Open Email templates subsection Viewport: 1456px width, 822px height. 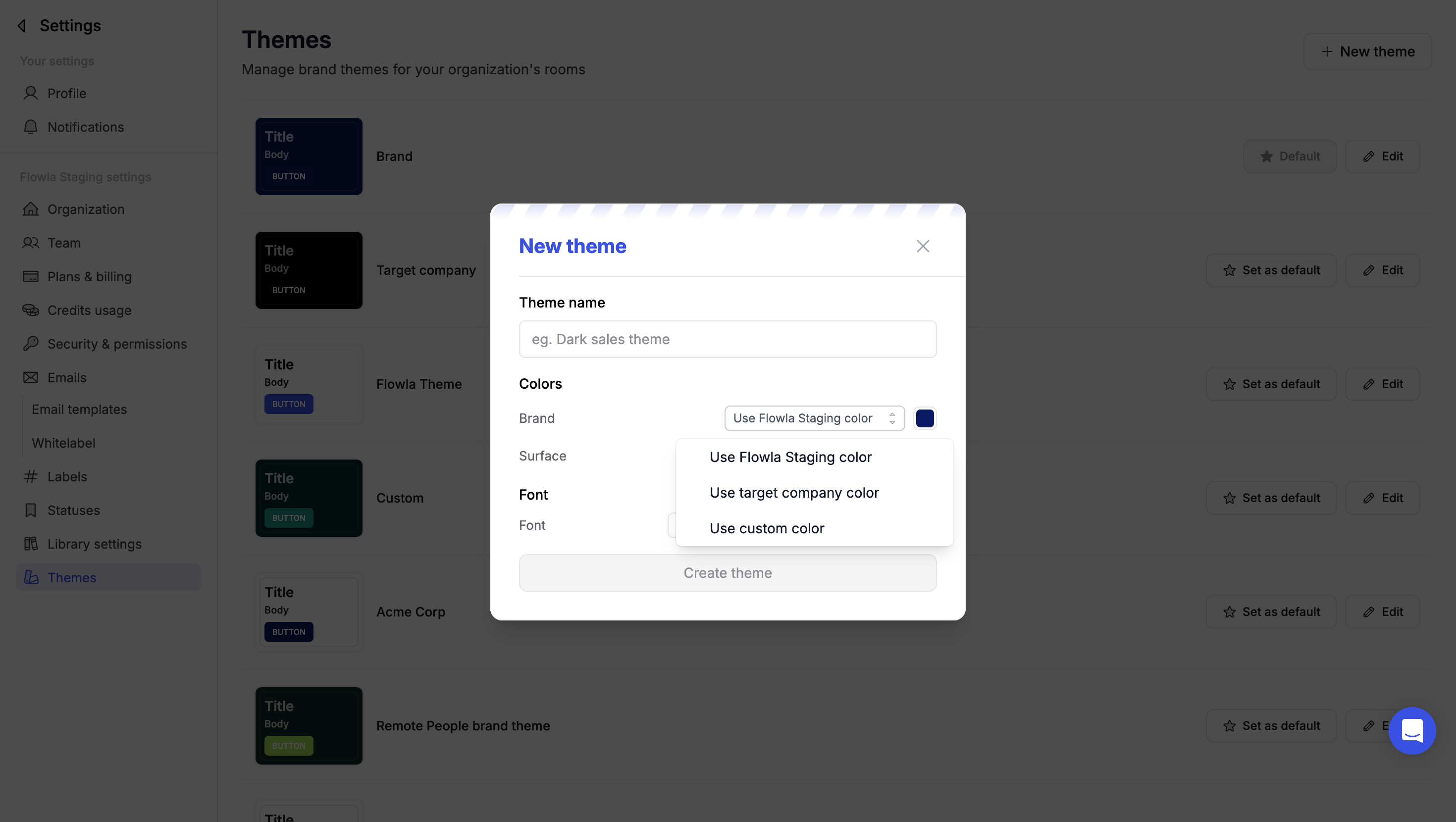click(x=79, y=410)
